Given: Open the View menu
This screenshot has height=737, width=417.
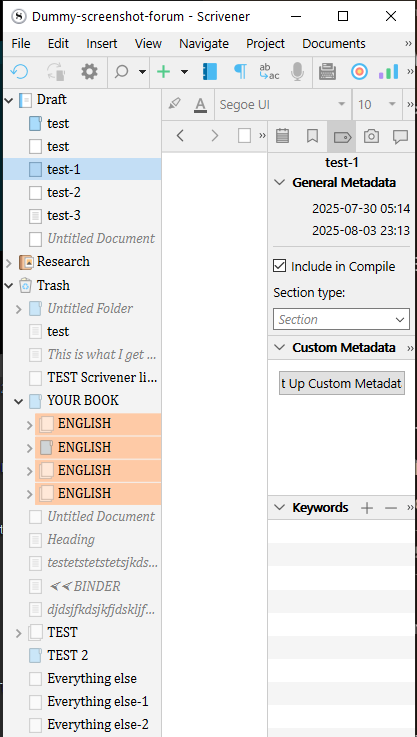Looking at the screenshot, I should click(148, 44).
